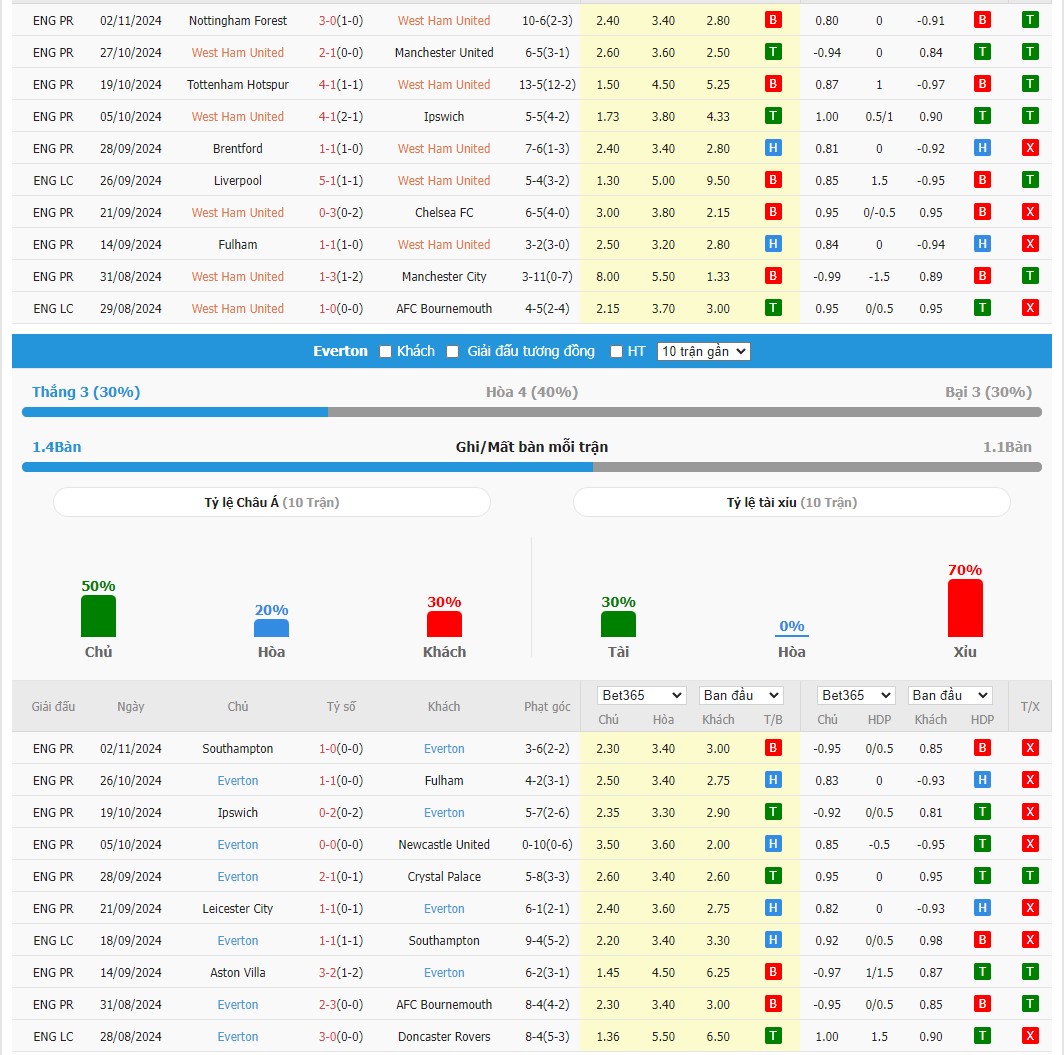Click the Phạt góc column header

[x=547, y=706]
